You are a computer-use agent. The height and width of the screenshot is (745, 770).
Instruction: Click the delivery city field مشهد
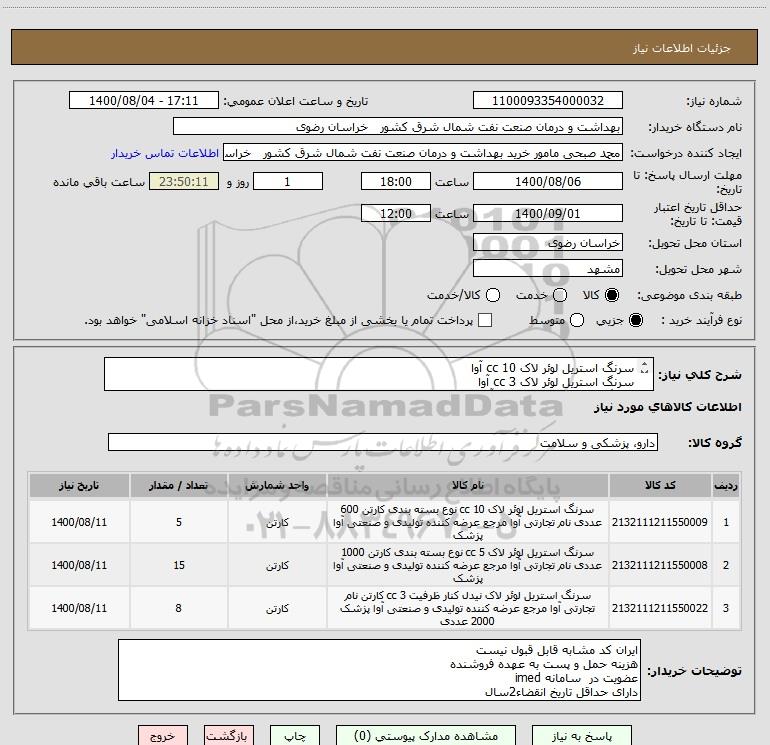(x=548, y=269)
